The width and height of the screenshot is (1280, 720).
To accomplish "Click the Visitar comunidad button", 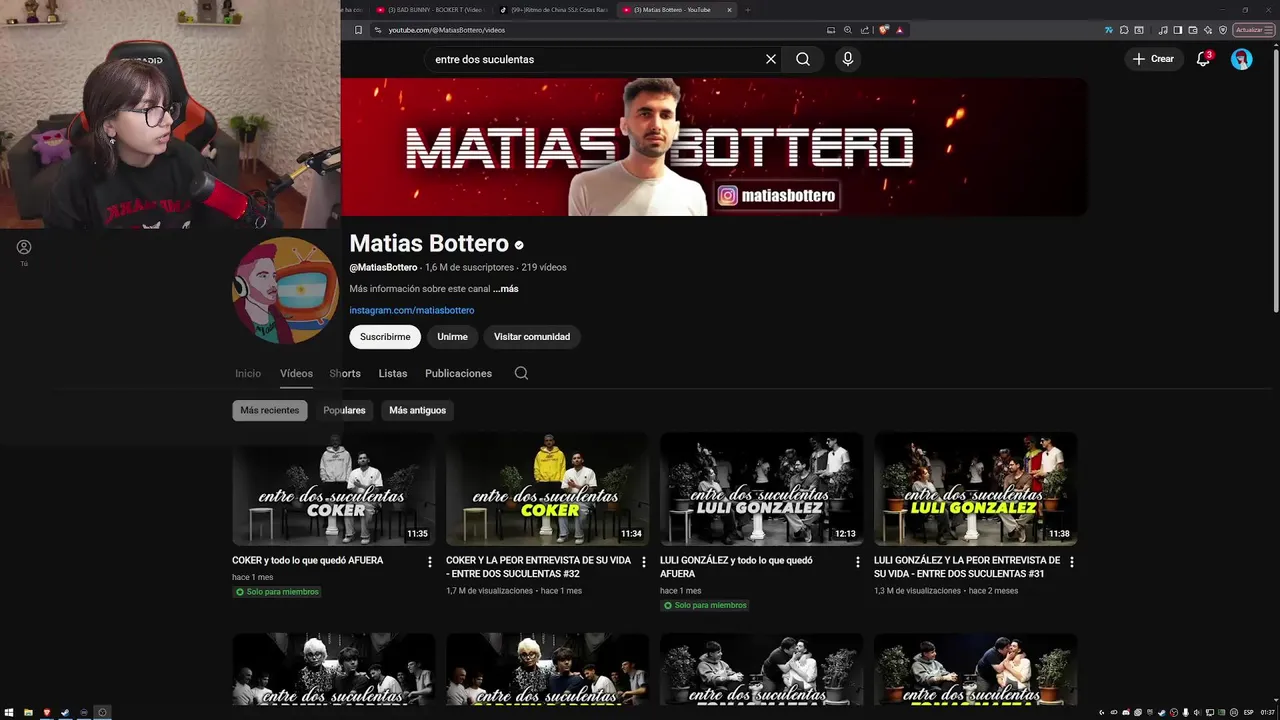I will point(532,337).
